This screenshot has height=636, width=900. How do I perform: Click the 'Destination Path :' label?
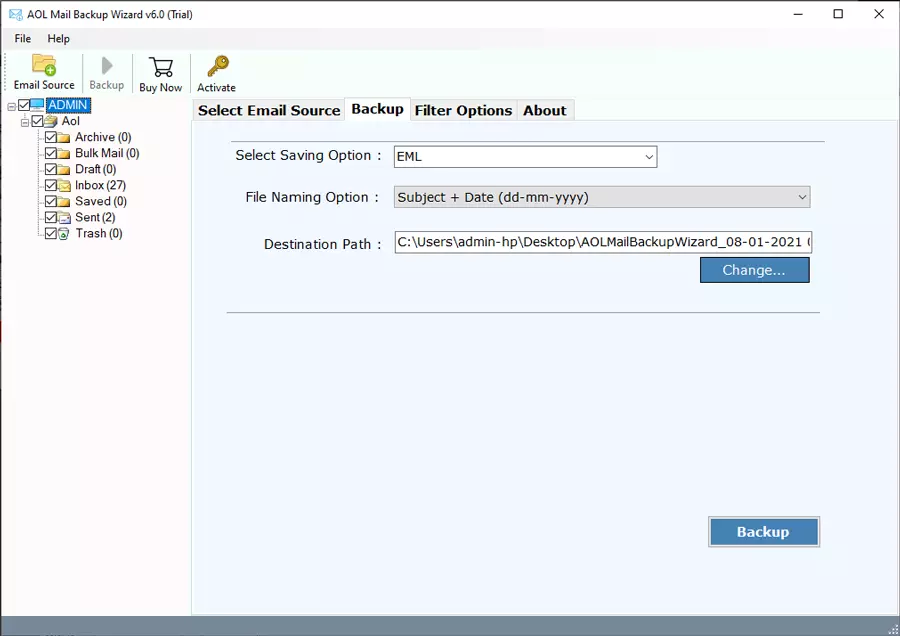323,245
